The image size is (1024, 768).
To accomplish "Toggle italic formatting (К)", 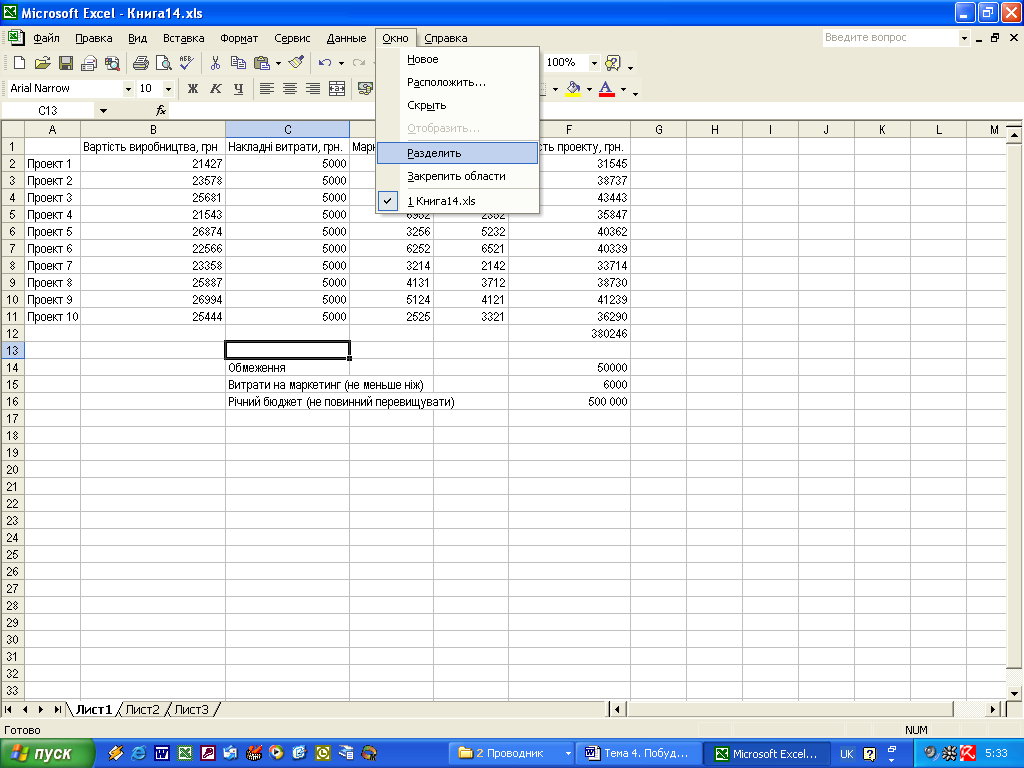I will point(216,88).
